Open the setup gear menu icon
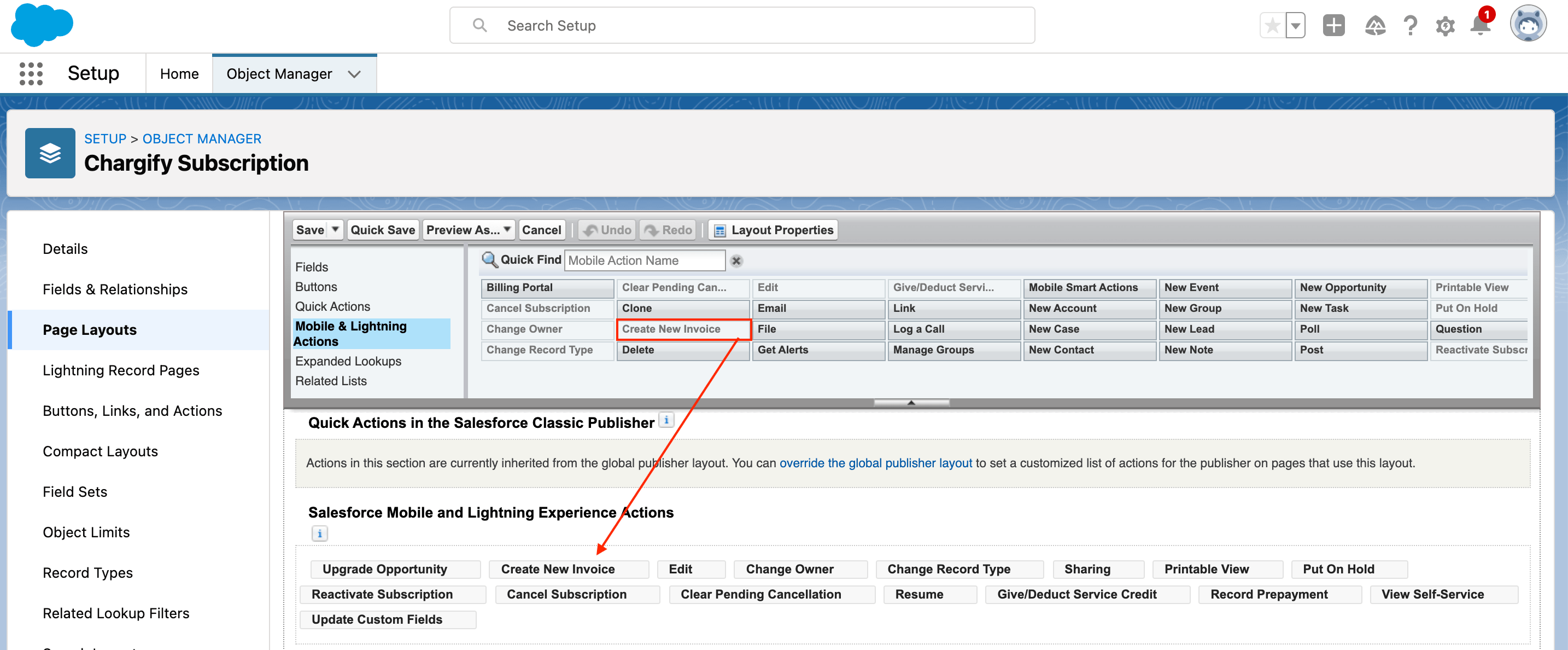Screen dimensions: 1568x650 coord(1445,26)
